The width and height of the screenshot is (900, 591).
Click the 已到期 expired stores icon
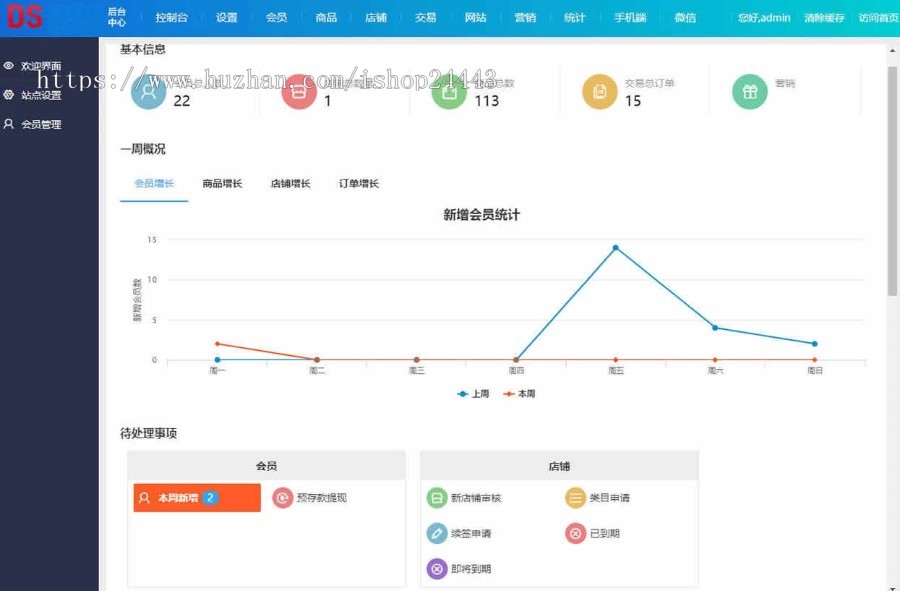click(575, 533)
